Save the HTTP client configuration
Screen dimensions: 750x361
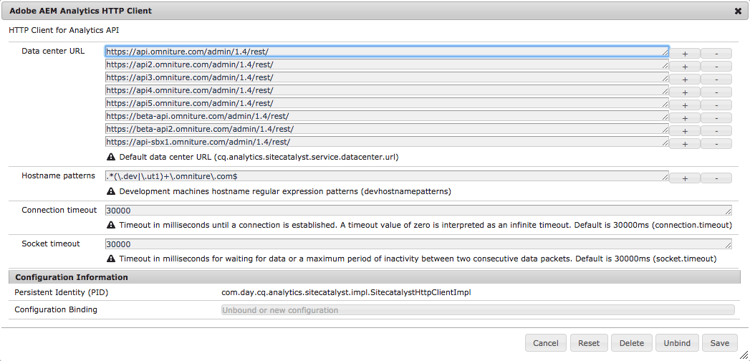coord(719,343)
